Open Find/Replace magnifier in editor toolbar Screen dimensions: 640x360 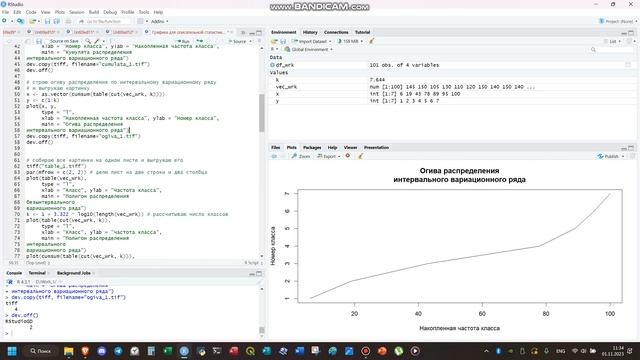coord(88,41)
